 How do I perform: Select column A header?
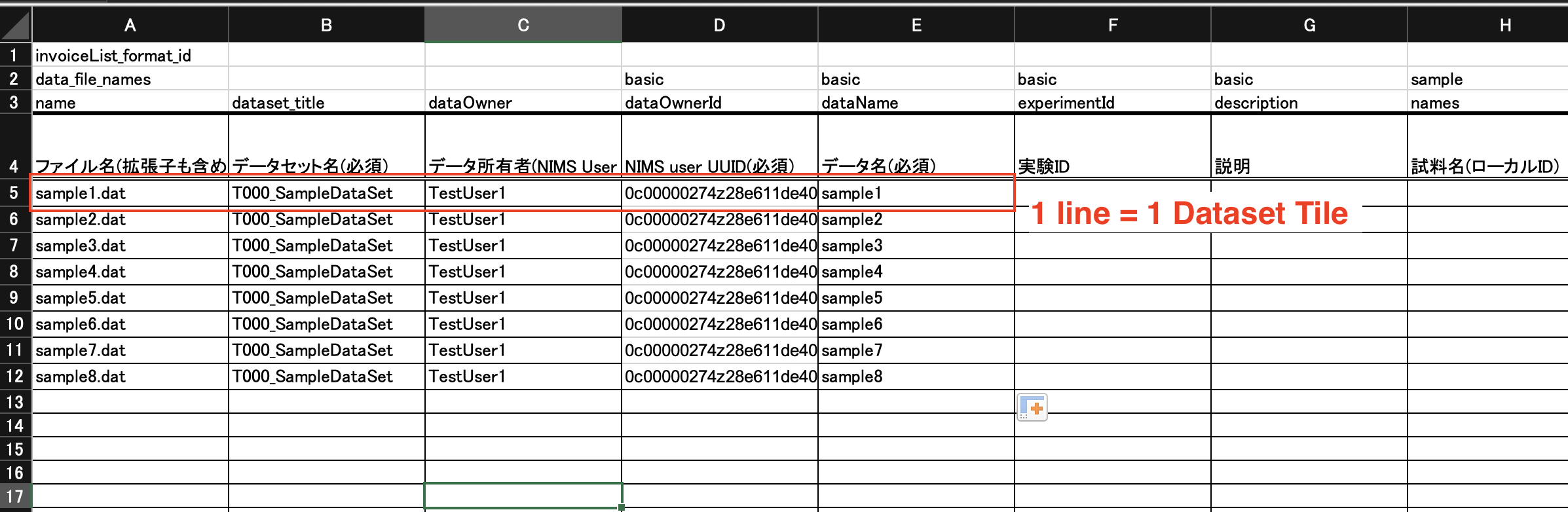click(130, 26)
